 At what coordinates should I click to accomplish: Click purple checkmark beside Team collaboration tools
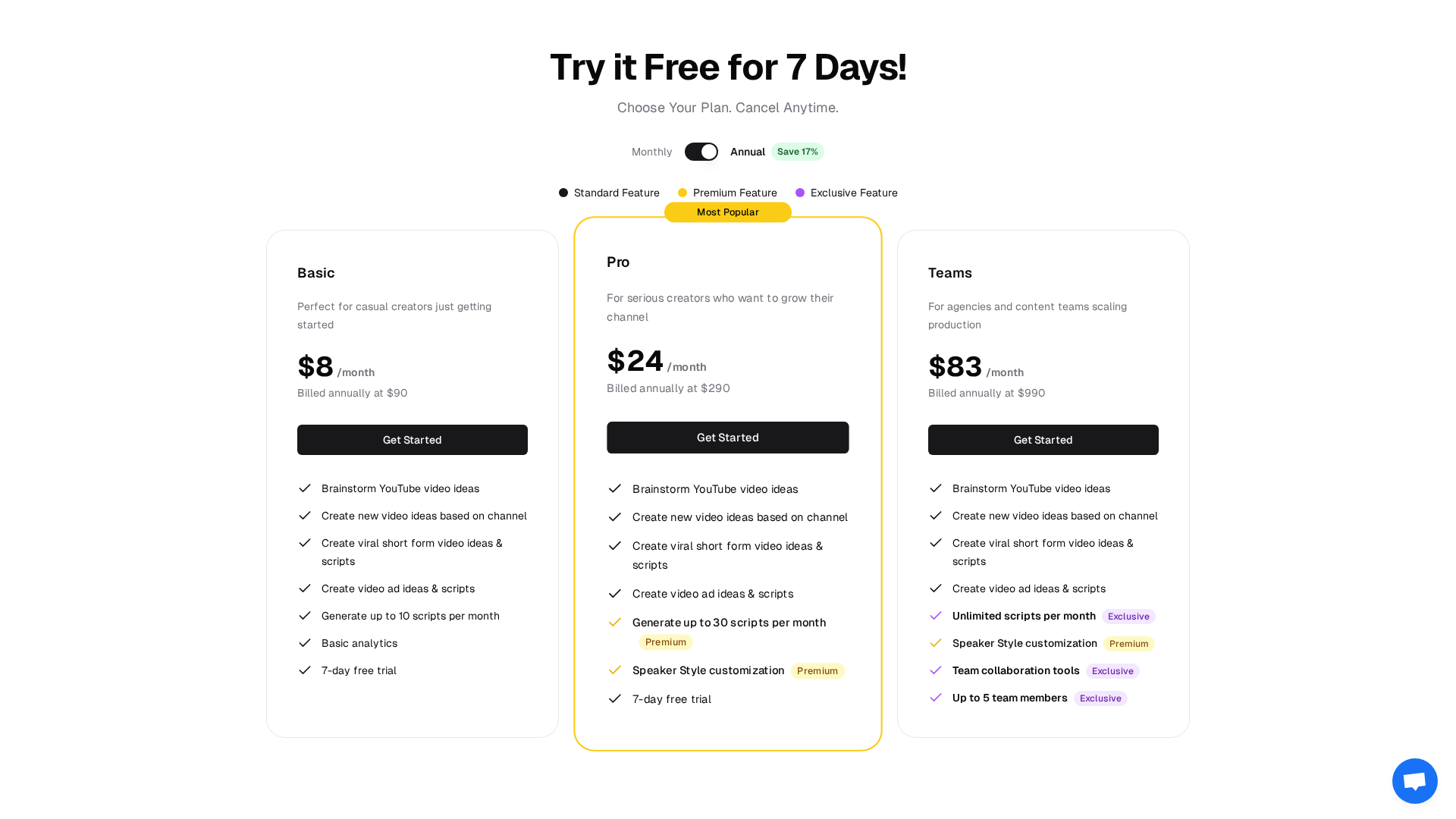click(936, 670)
